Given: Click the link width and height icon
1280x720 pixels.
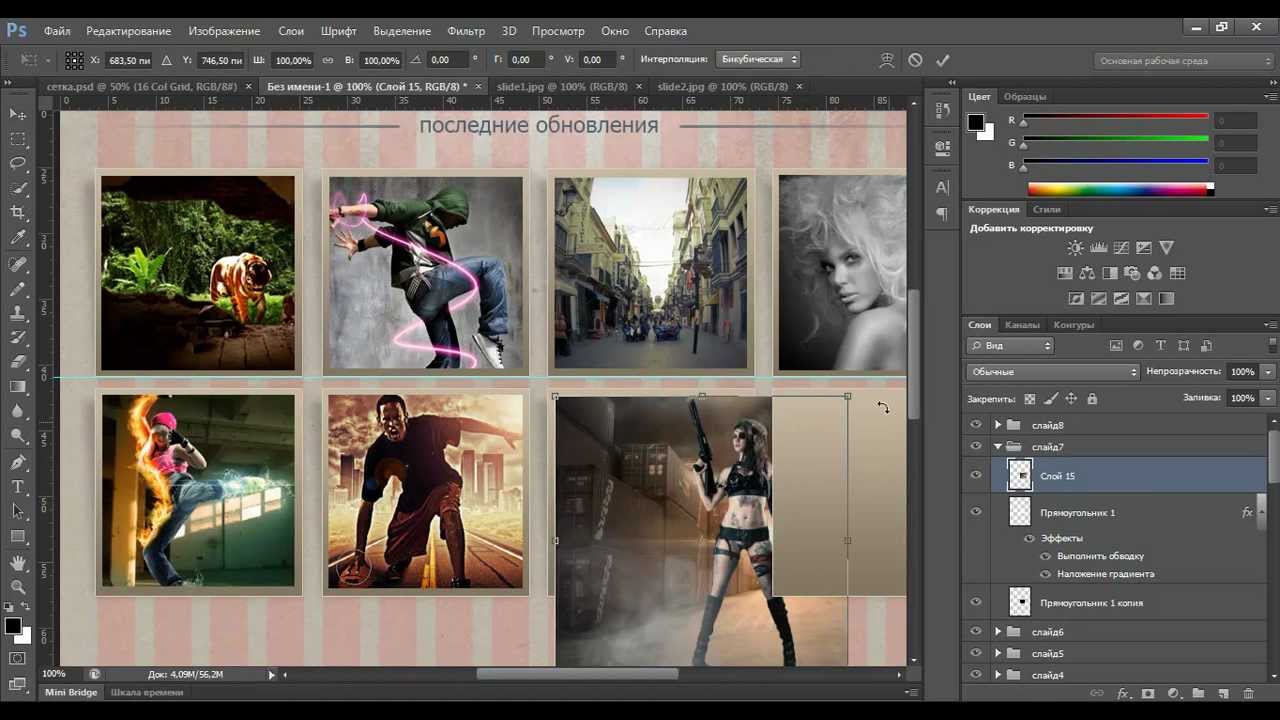Looking at the screenshot, I should pyautogui.click(x=328, y=60).
